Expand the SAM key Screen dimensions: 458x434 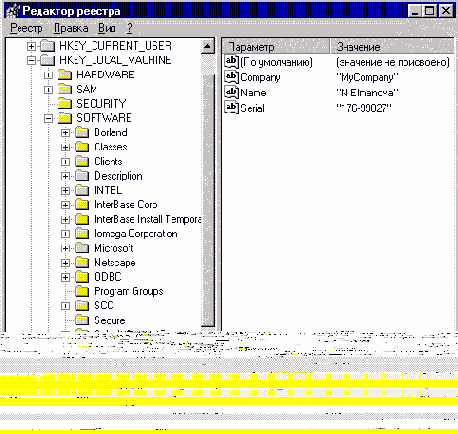49,90
